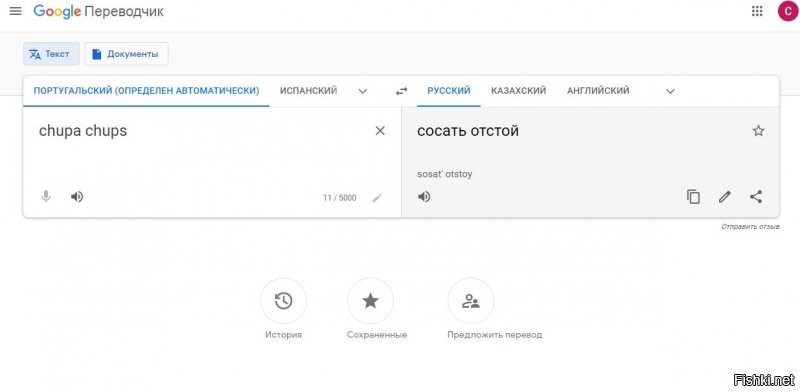Choose Испанский as source language
The image size is (800, 392).
pos(308,91)
